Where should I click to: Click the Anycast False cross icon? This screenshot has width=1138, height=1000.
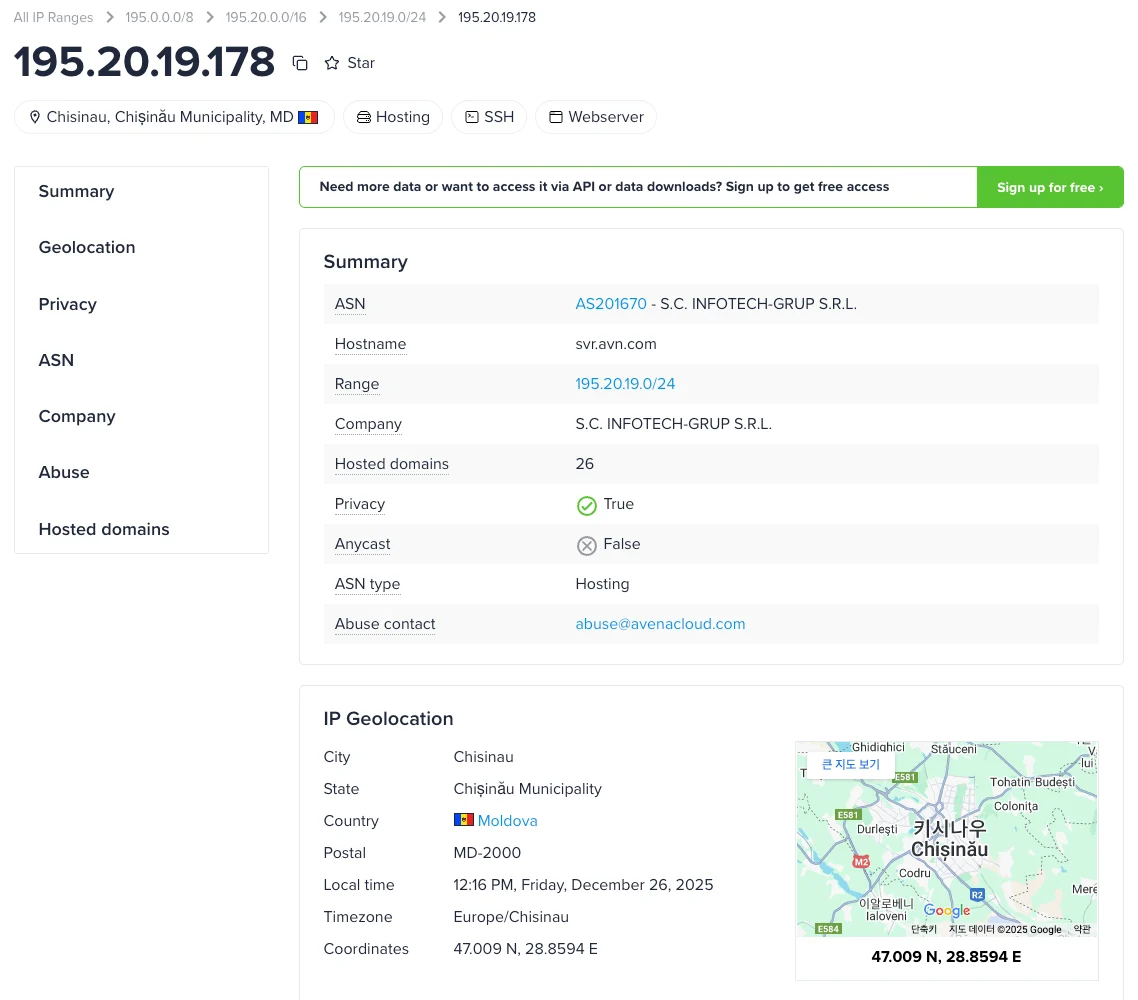(x=587, y=545)
